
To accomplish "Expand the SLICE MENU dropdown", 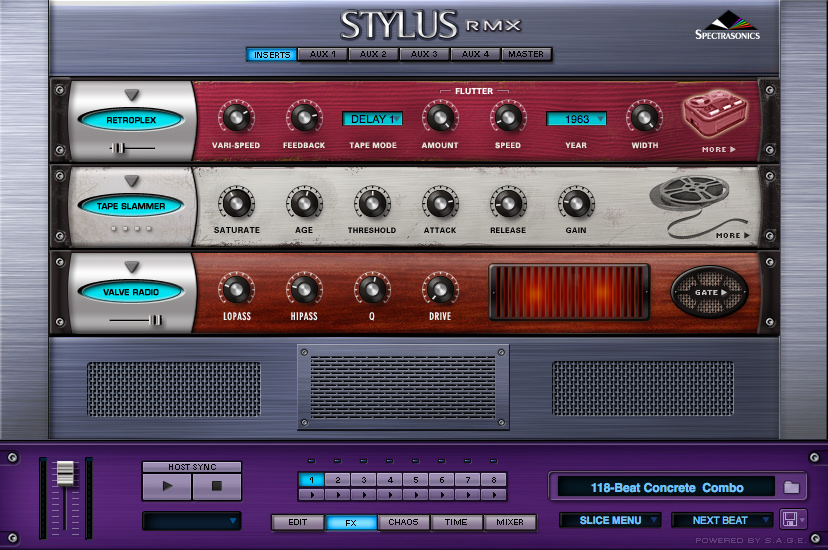I will [x=610, y=520].
